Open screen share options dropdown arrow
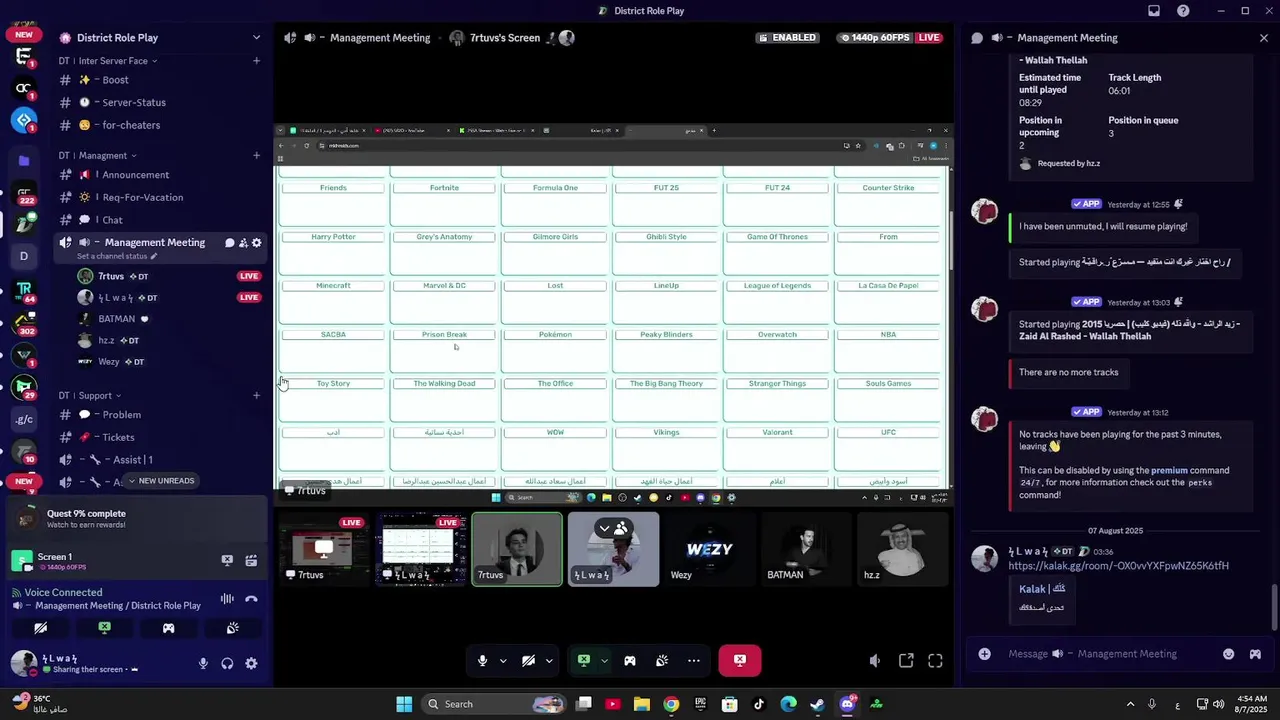Viewport: 1280px width, 720px height. (x=604, y=661)
